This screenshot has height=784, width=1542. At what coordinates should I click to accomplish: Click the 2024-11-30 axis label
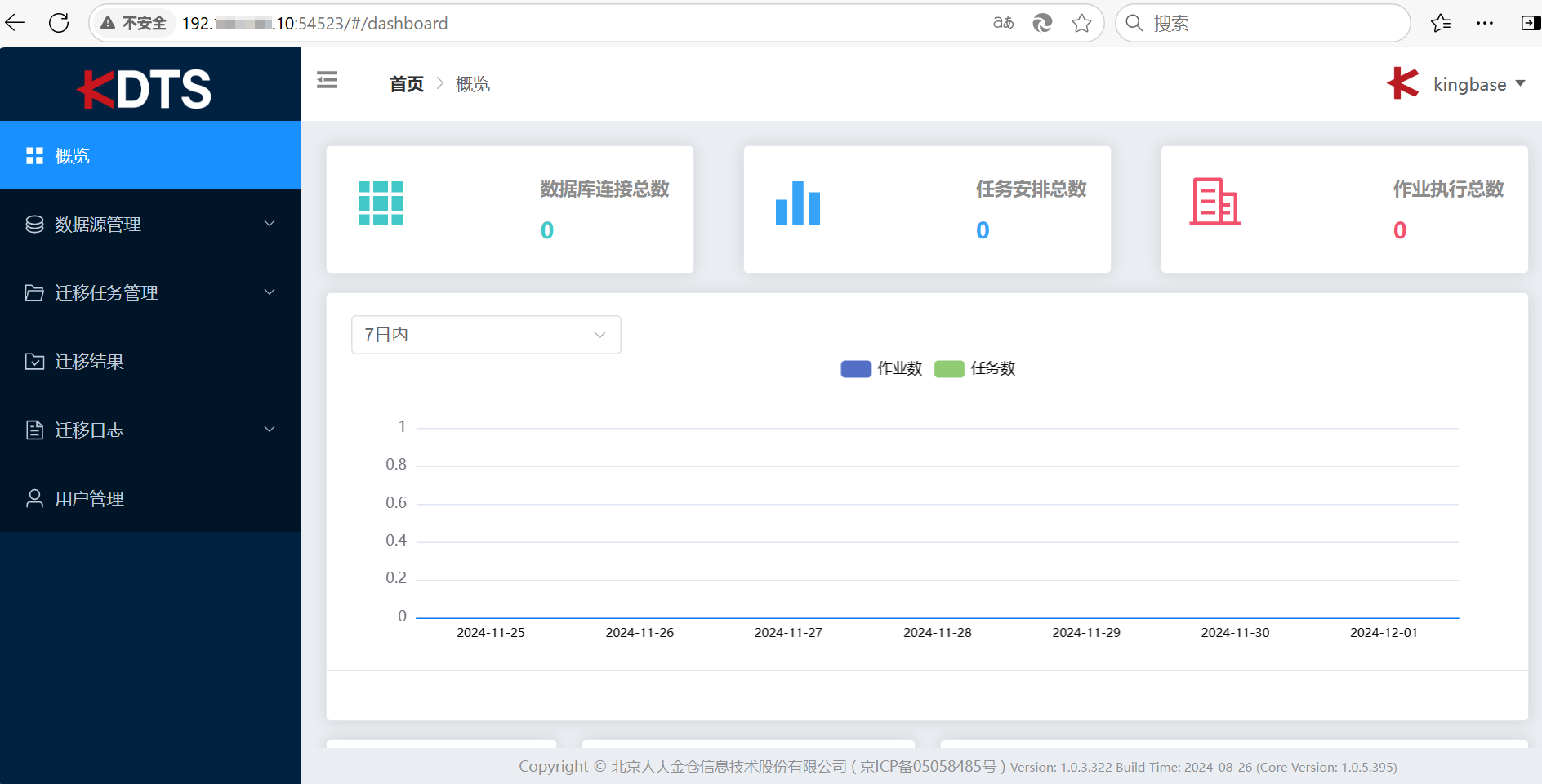point(1235,633)
